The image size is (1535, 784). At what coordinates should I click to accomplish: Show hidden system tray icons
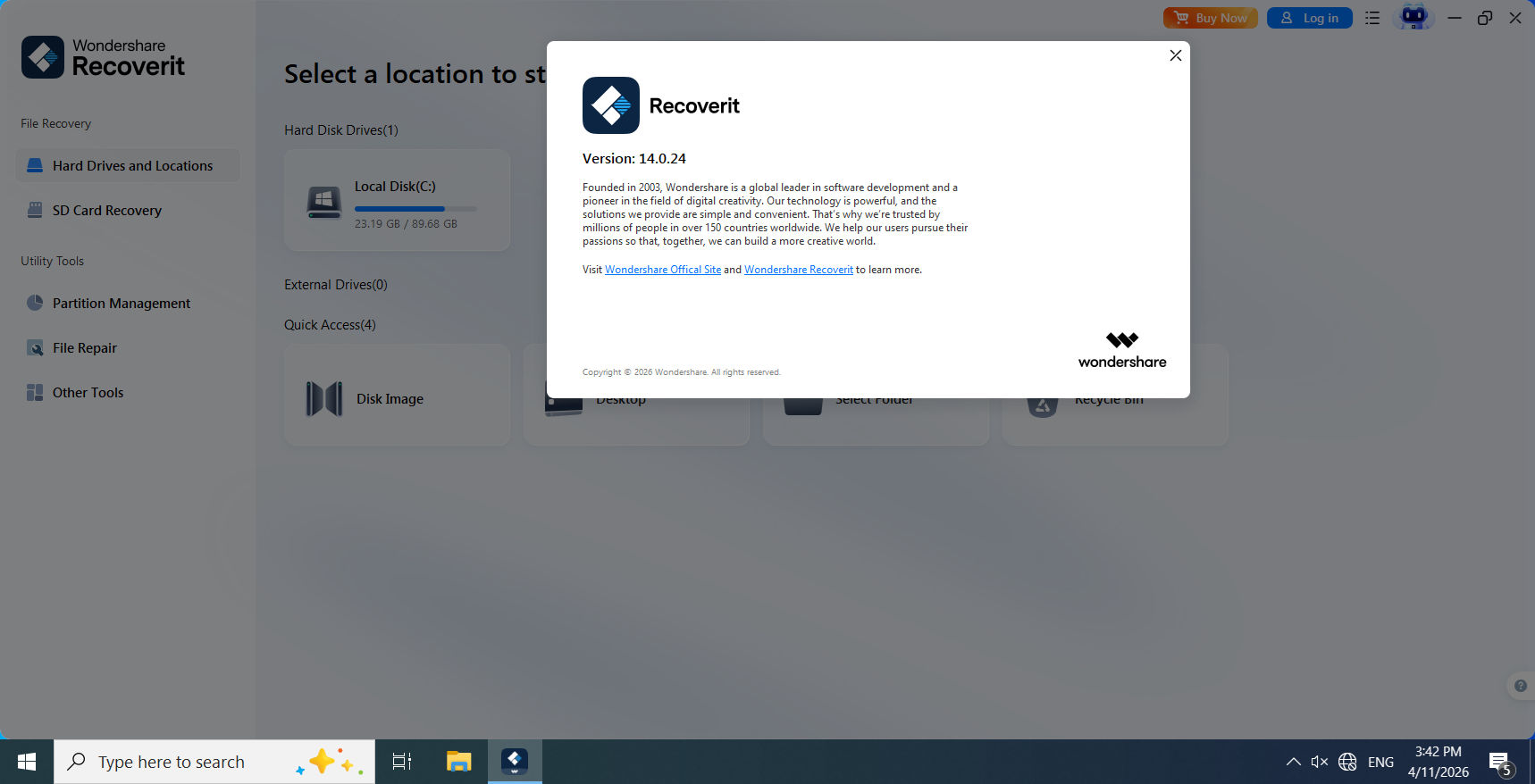[1293, 762]
